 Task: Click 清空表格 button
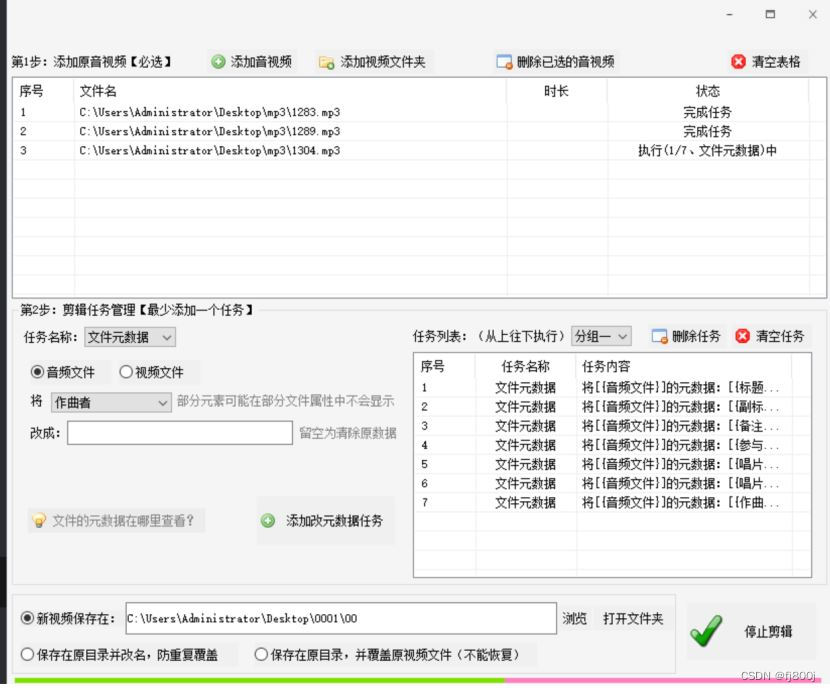pyautogui.click(x=766, y=62)
